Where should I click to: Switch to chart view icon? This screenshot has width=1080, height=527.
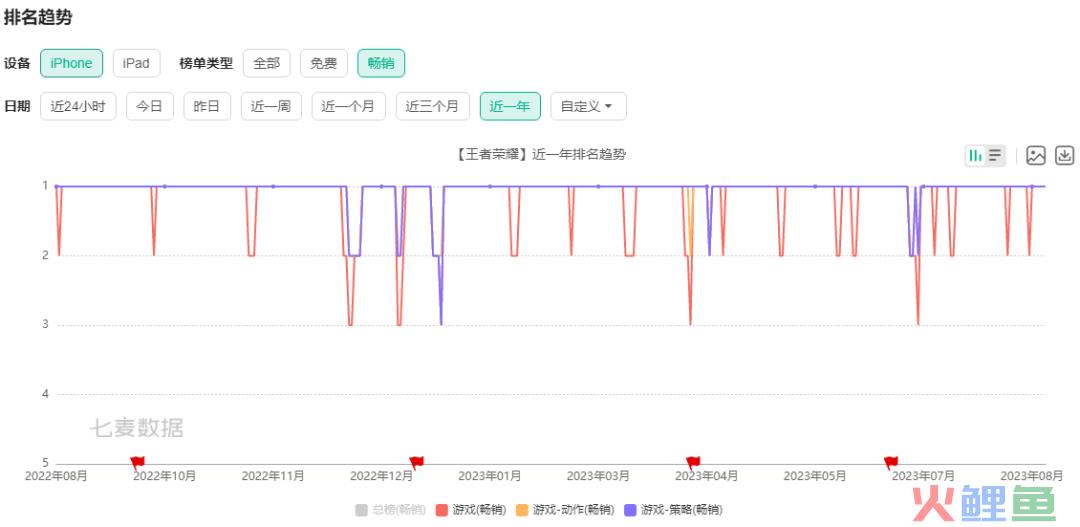point(975,156)
